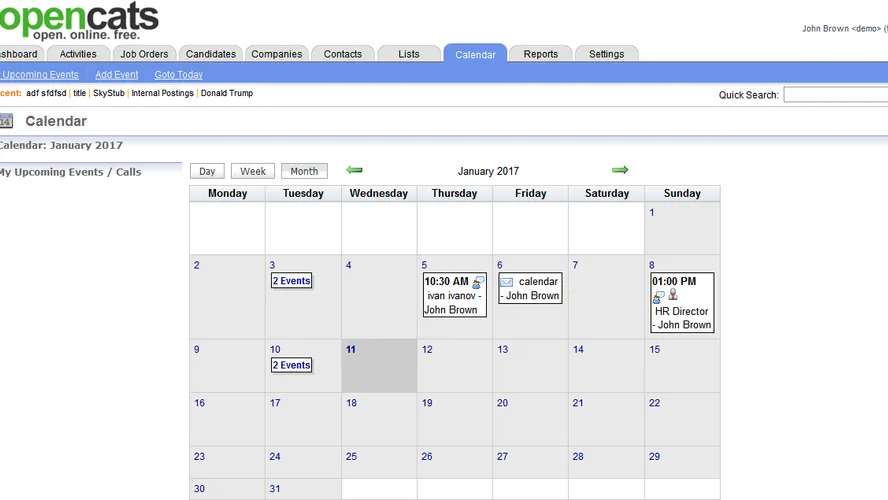888x500 pixels.
Task: Click the OpenCATS logo
Action: [79, 20]
